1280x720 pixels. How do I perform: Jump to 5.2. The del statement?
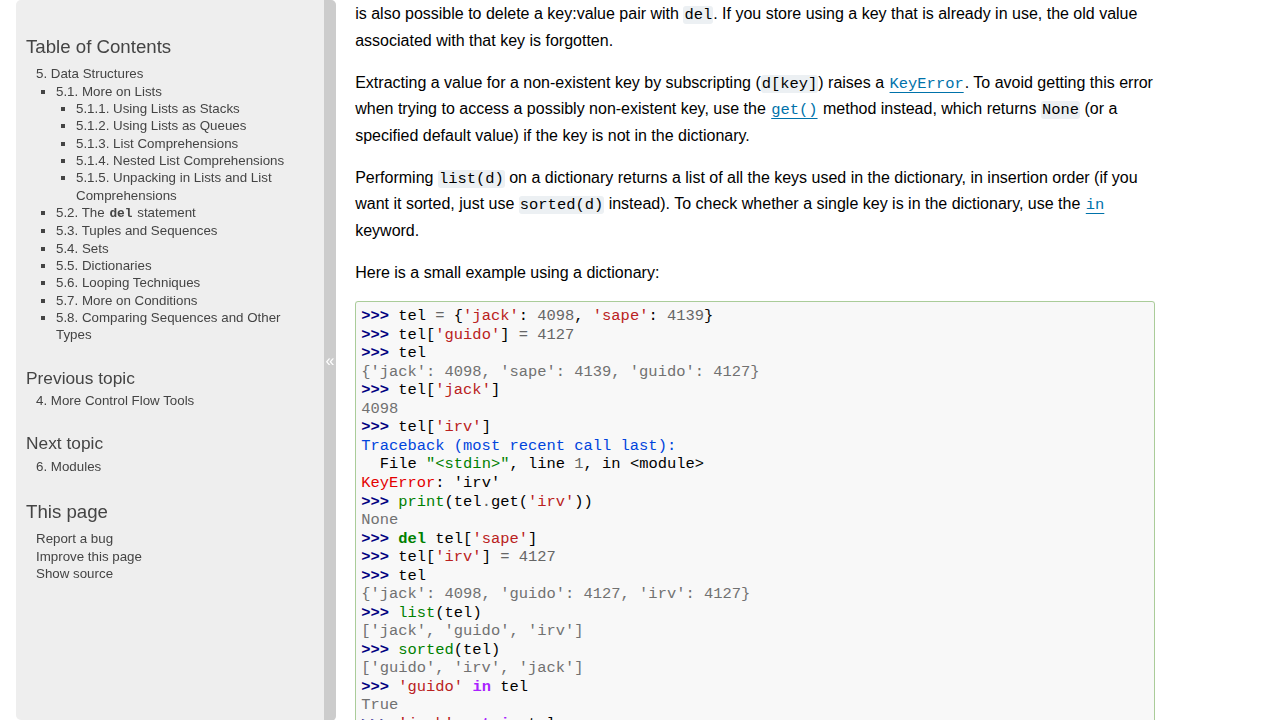pos(126,213)
